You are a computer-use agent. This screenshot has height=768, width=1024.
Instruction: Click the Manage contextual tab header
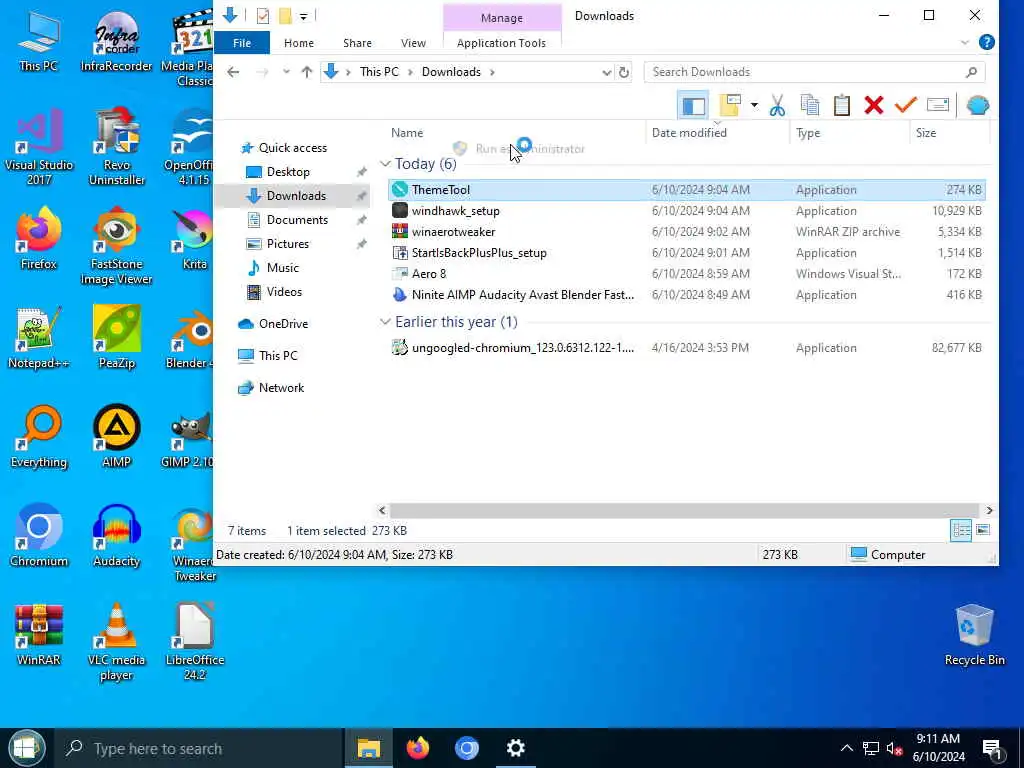click(502, 18)
